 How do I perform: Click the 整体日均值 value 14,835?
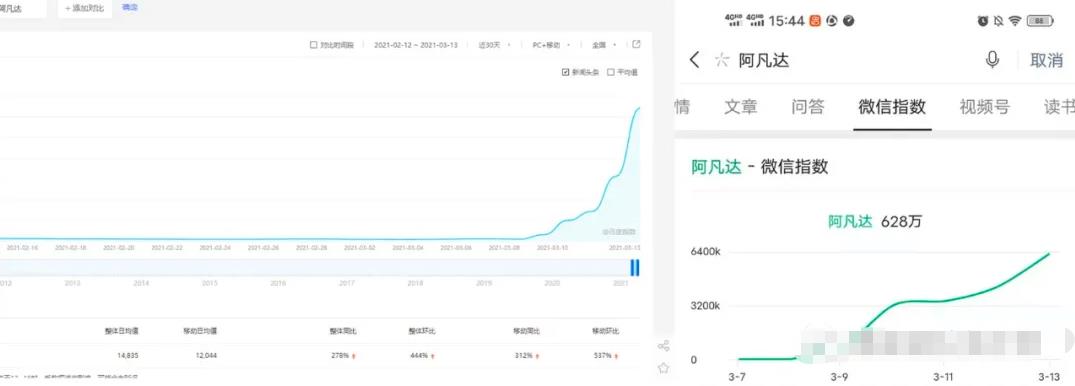click(x=128, y=355)
